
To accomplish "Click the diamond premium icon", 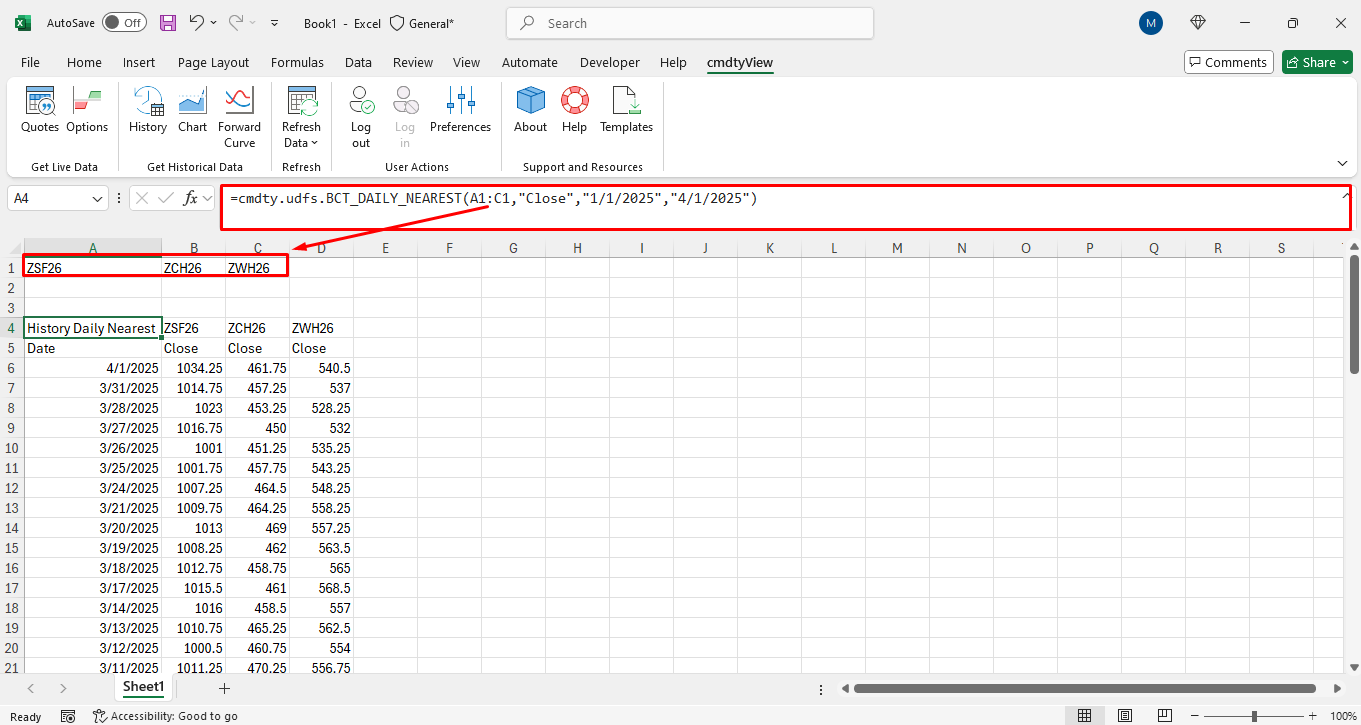I will [x=1198, y=23].
